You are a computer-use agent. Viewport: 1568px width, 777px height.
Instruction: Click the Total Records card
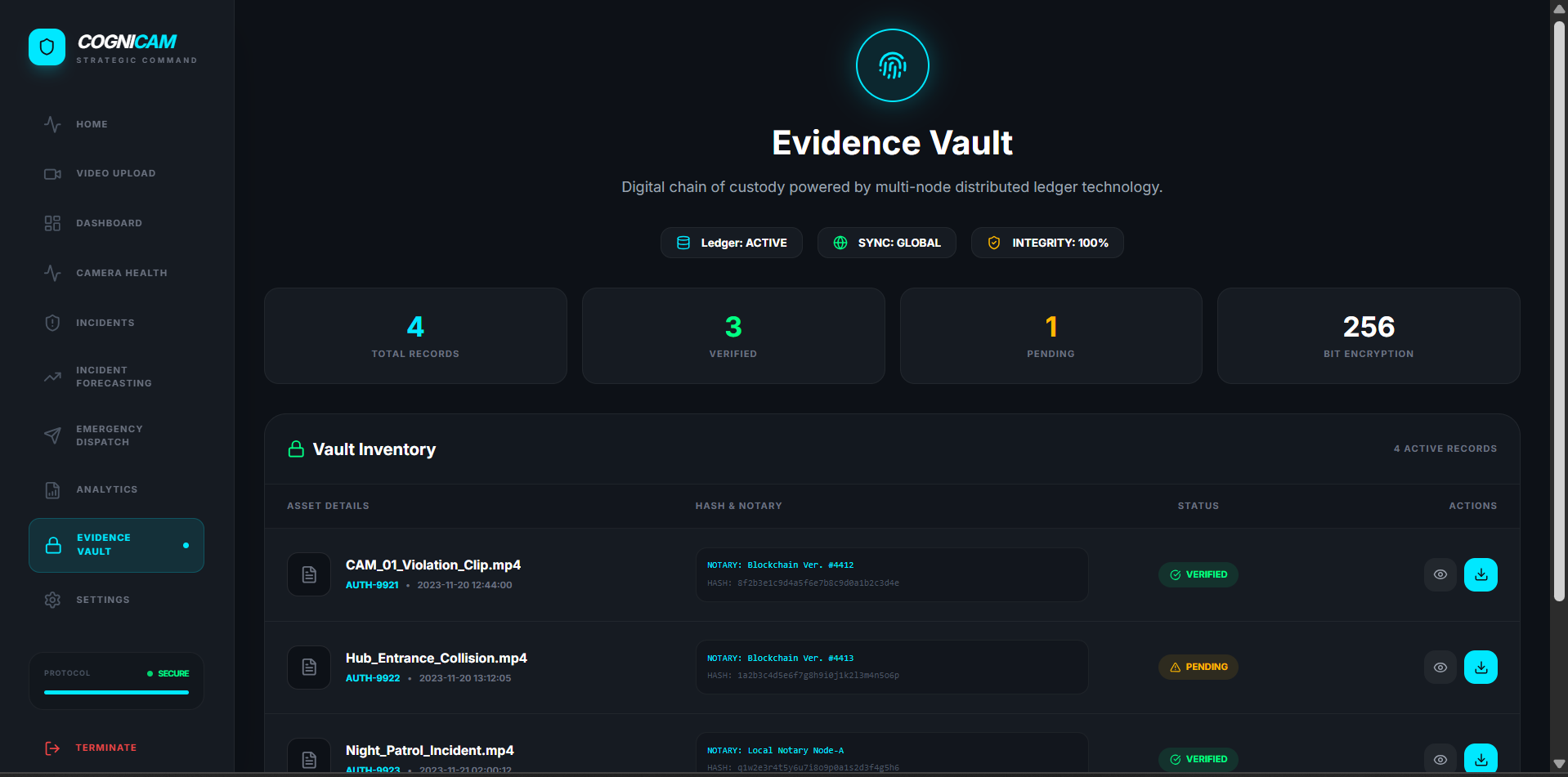coord(415,336)
